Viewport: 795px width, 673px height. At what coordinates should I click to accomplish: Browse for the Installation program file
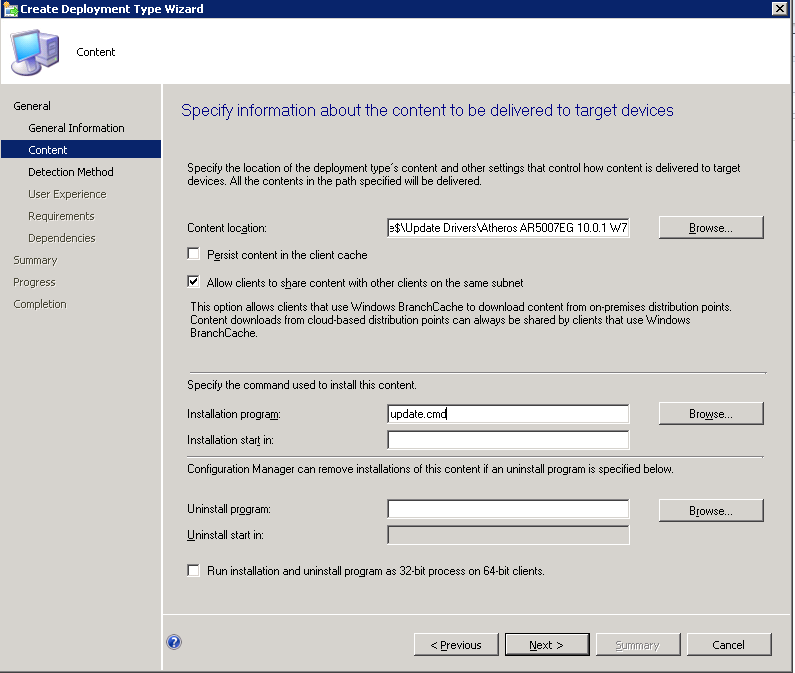(710, 413)
